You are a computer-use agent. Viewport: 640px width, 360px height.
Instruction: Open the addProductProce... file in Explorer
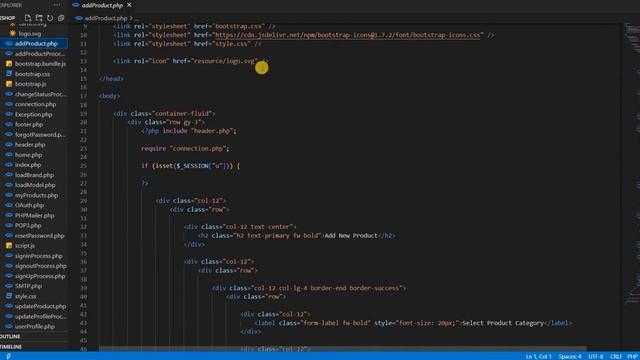pos(40,53)
